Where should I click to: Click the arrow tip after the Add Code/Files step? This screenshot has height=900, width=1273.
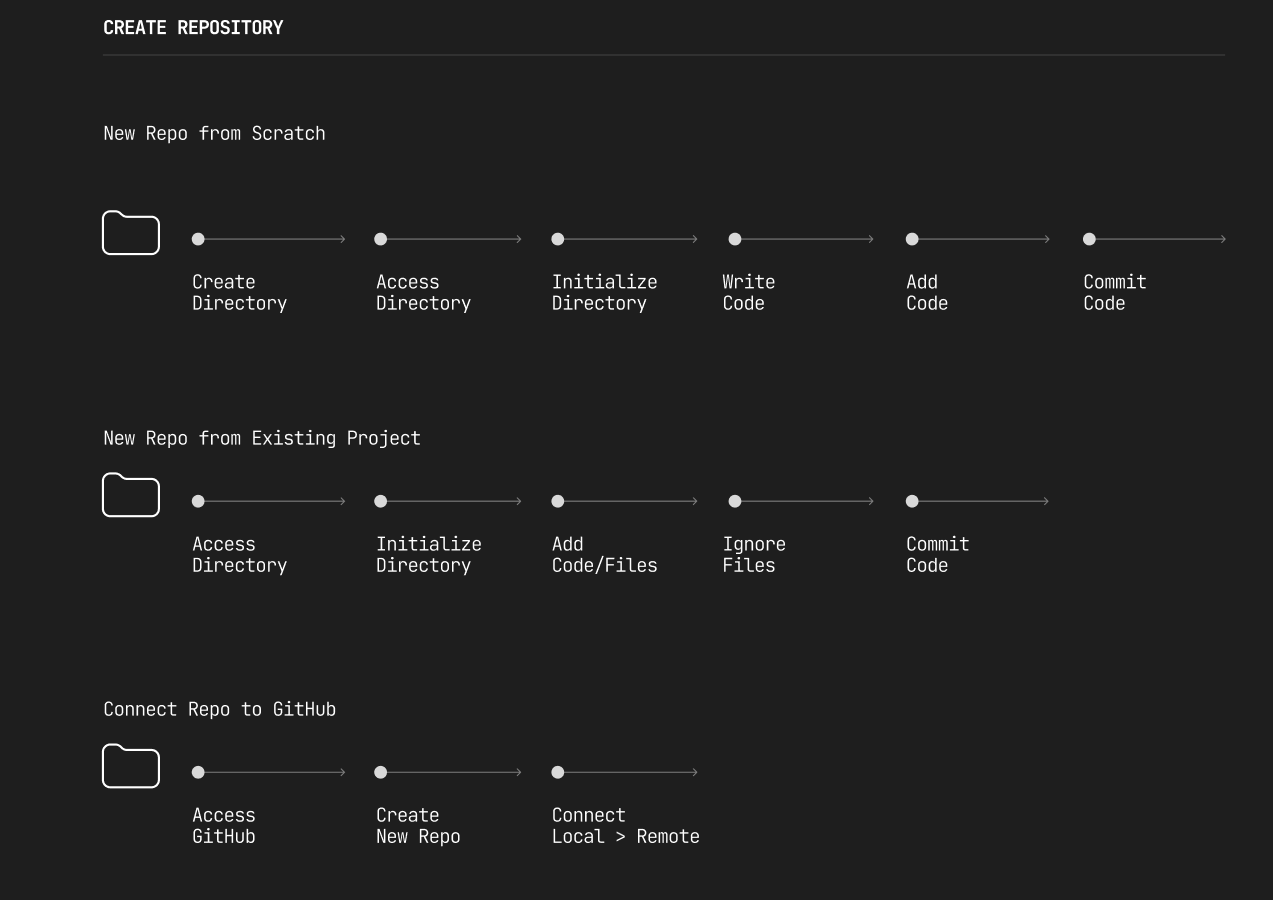pyautogui.click(x=694, y=501)
